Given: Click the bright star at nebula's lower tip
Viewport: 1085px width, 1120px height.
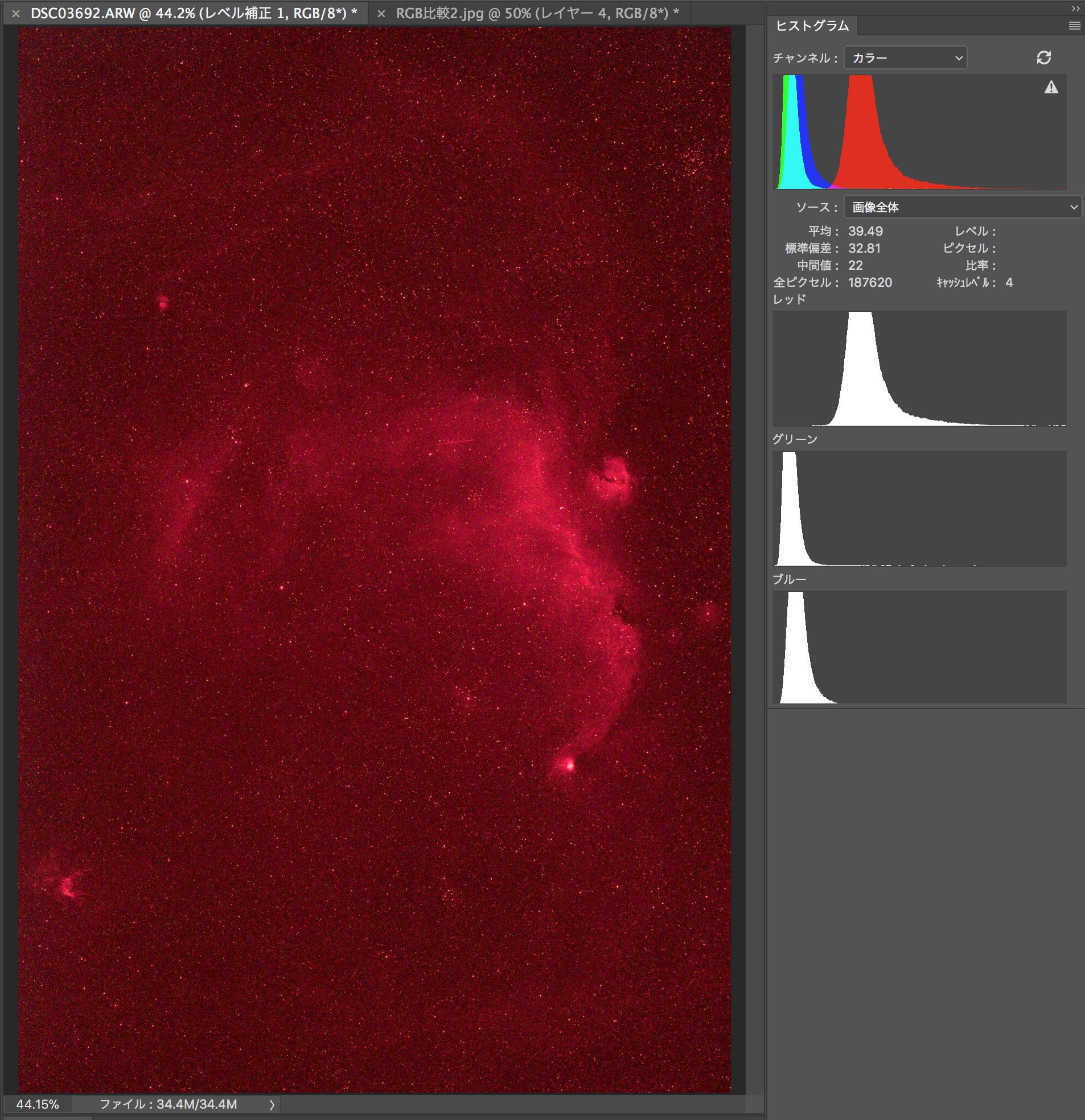Looking at the screenshot, I should (x=569, y=764).
